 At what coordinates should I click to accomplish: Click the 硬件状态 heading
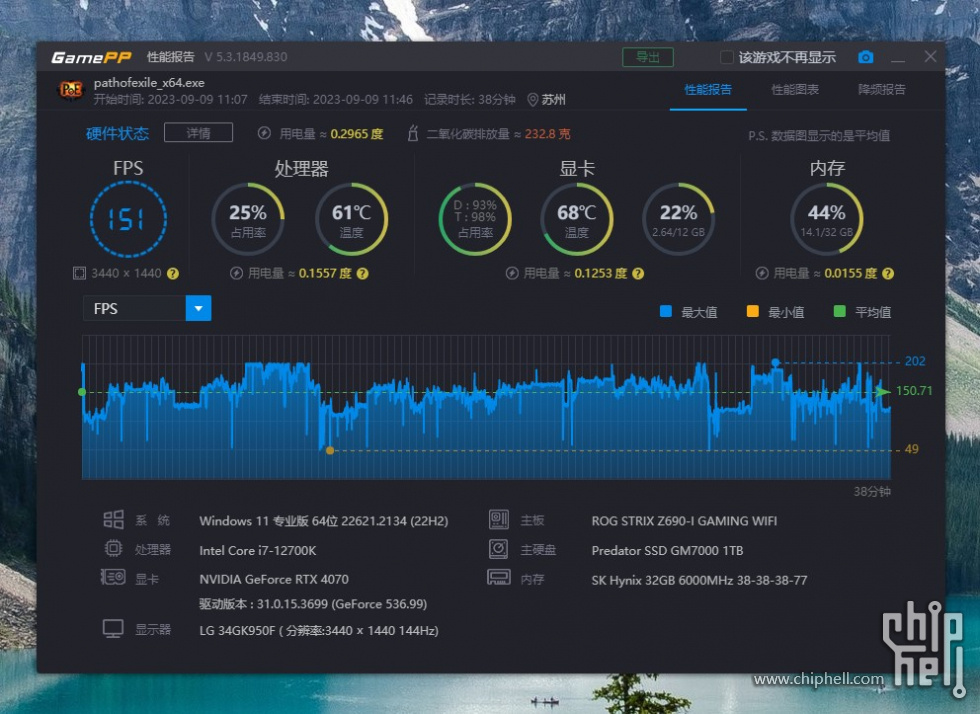(118, 133)
